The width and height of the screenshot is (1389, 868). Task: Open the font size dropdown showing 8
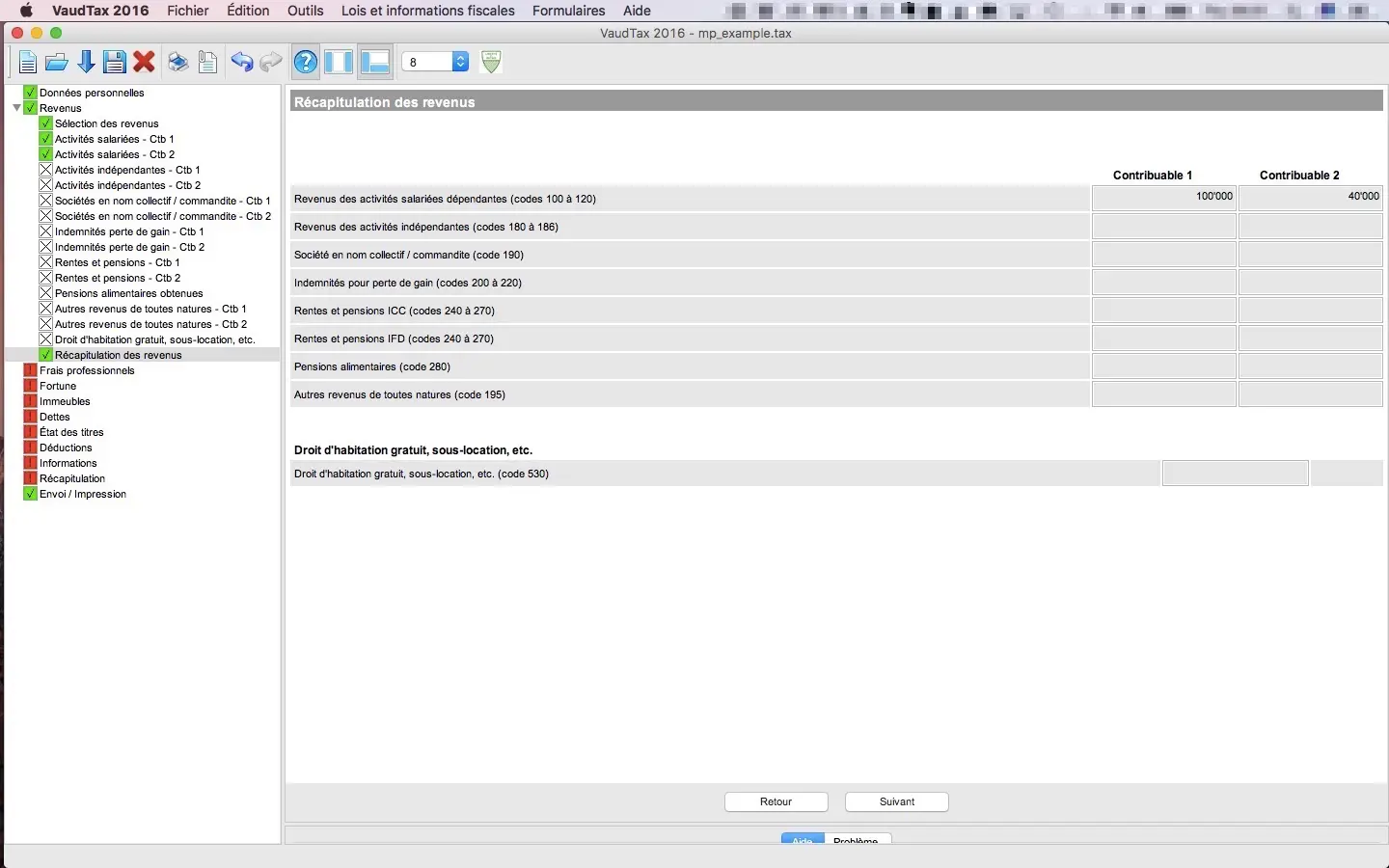point(435,62)
